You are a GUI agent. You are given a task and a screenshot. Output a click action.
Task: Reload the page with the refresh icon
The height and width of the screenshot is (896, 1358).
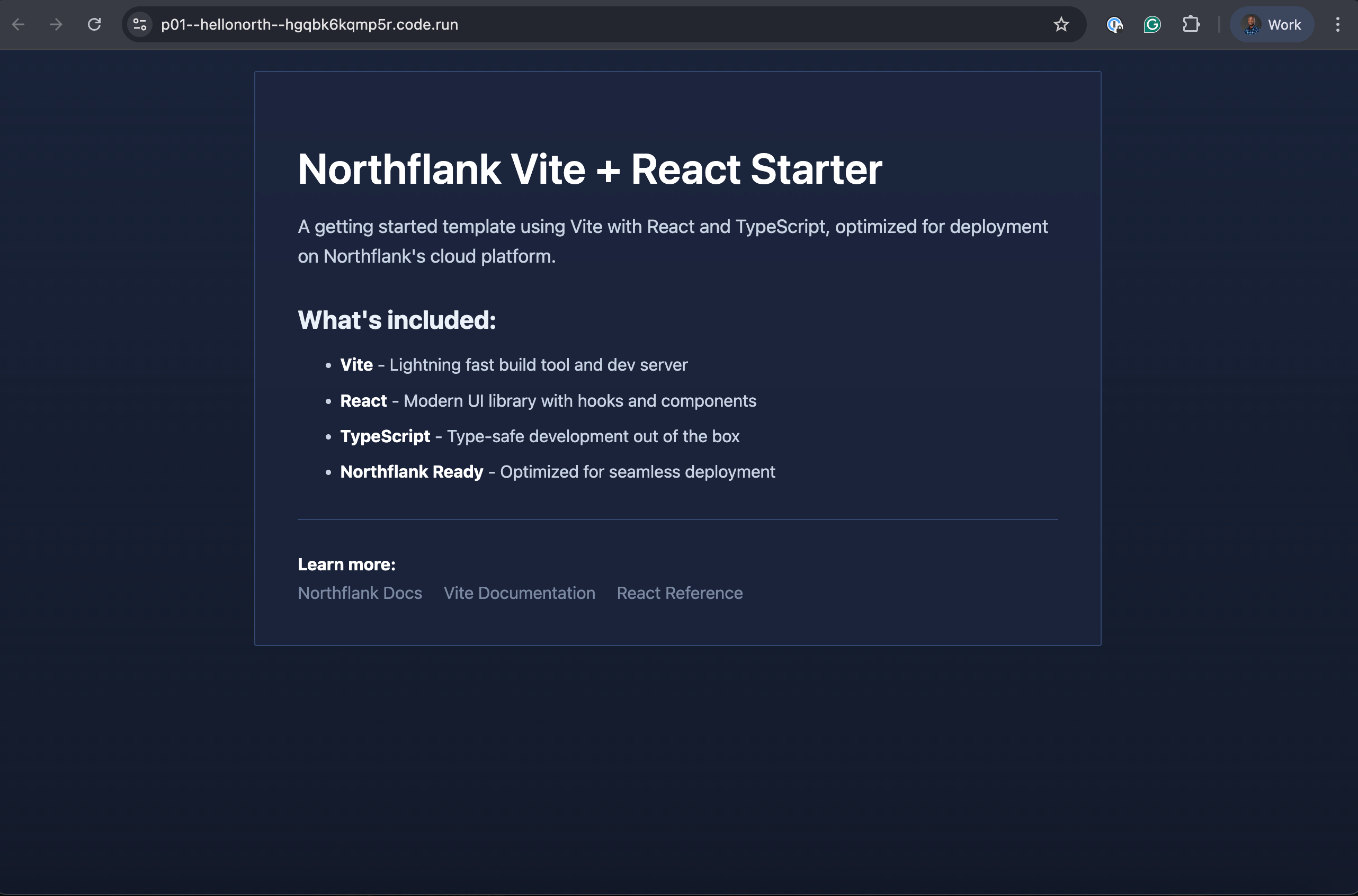coord(94,24)
